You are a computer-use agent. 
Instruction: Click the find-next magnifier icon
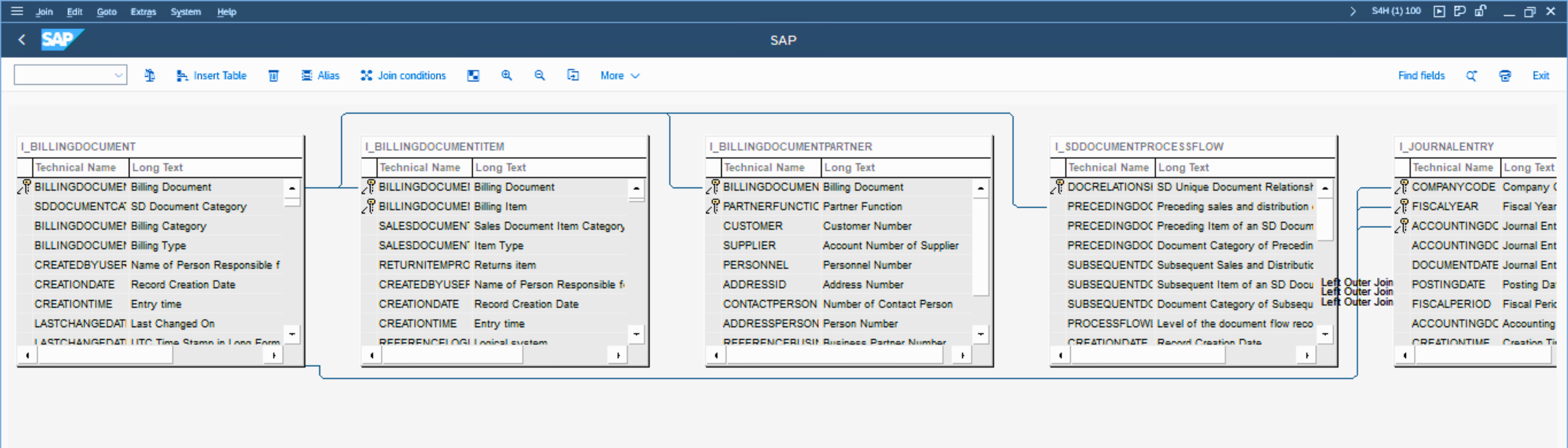pyautogui.click(x=1471, y=75)
